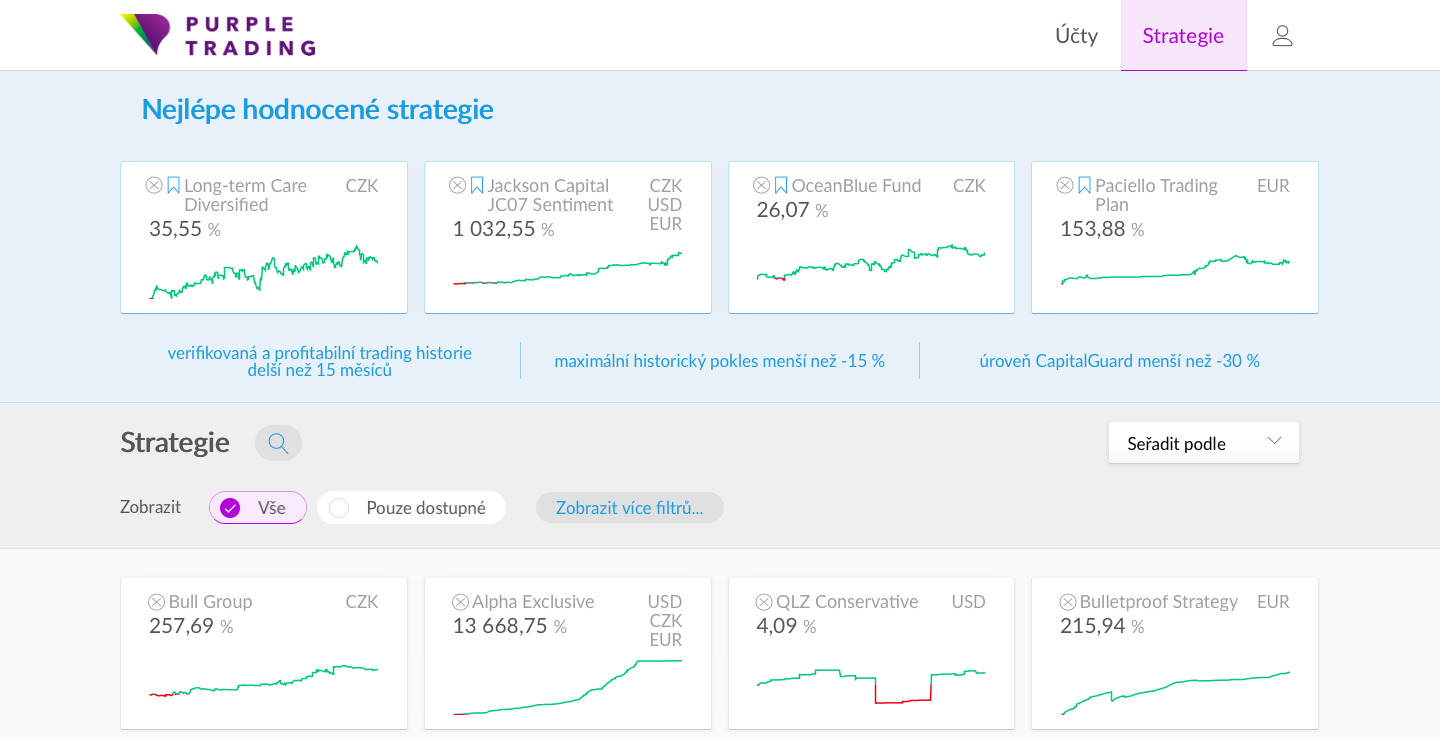Screen dimensions: 1440x739
Task: Select the Vše filter option
Action: pos(258,508)
